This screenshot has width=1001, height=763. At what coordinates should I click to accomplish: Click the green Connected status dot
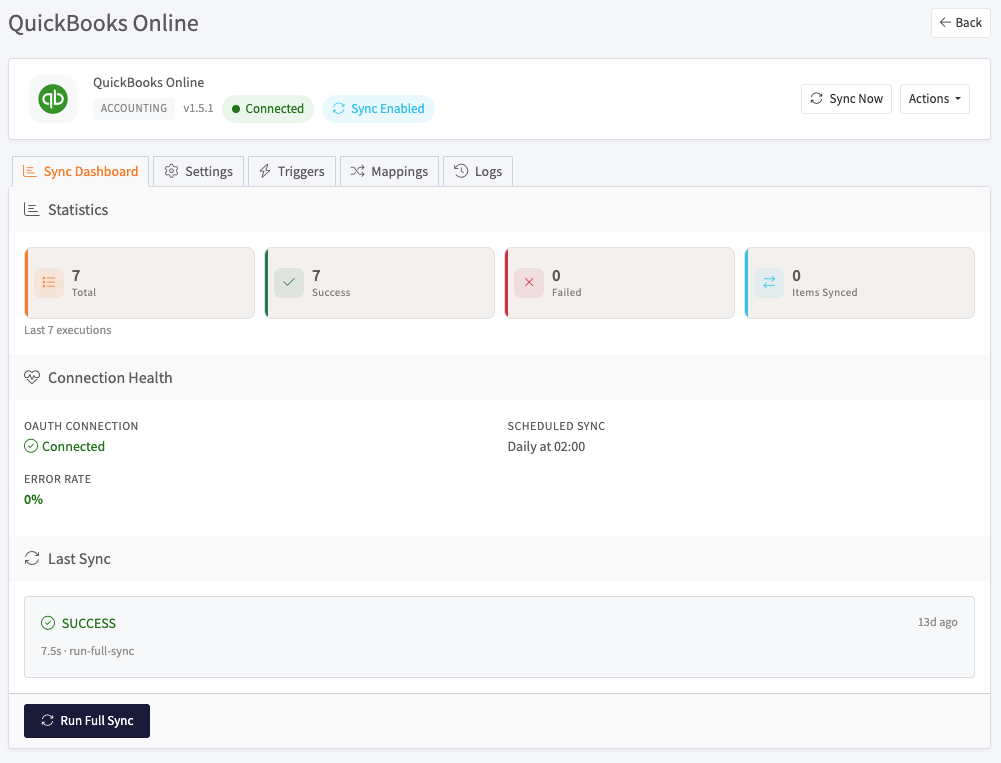tap(236, 109)
